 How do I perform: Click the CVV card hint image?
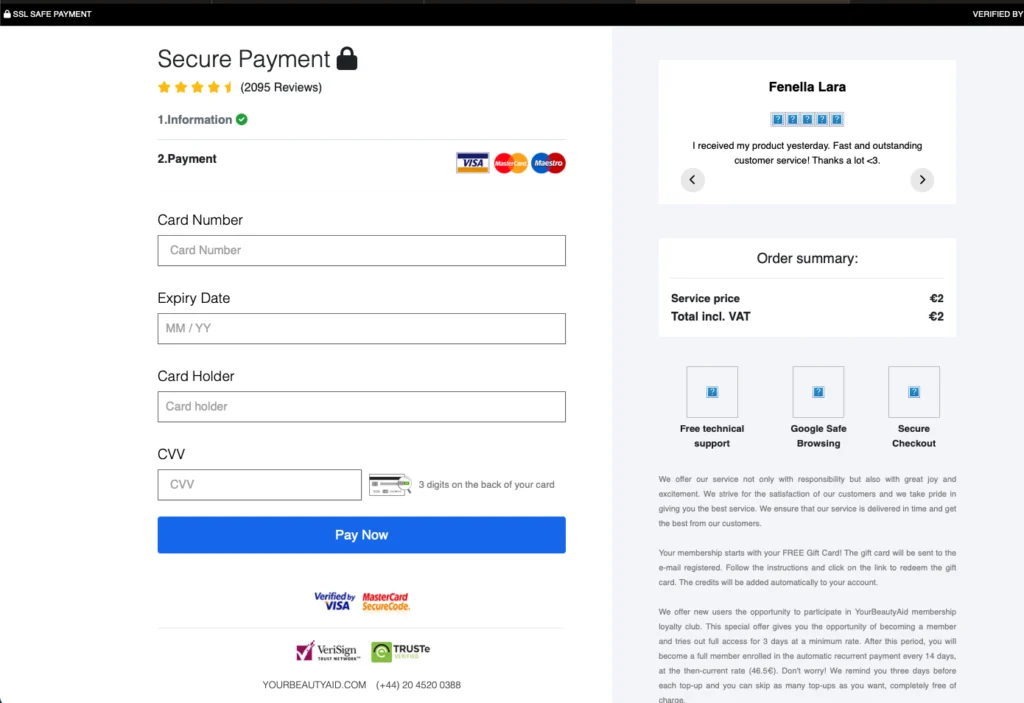click(x=389, y=485)
